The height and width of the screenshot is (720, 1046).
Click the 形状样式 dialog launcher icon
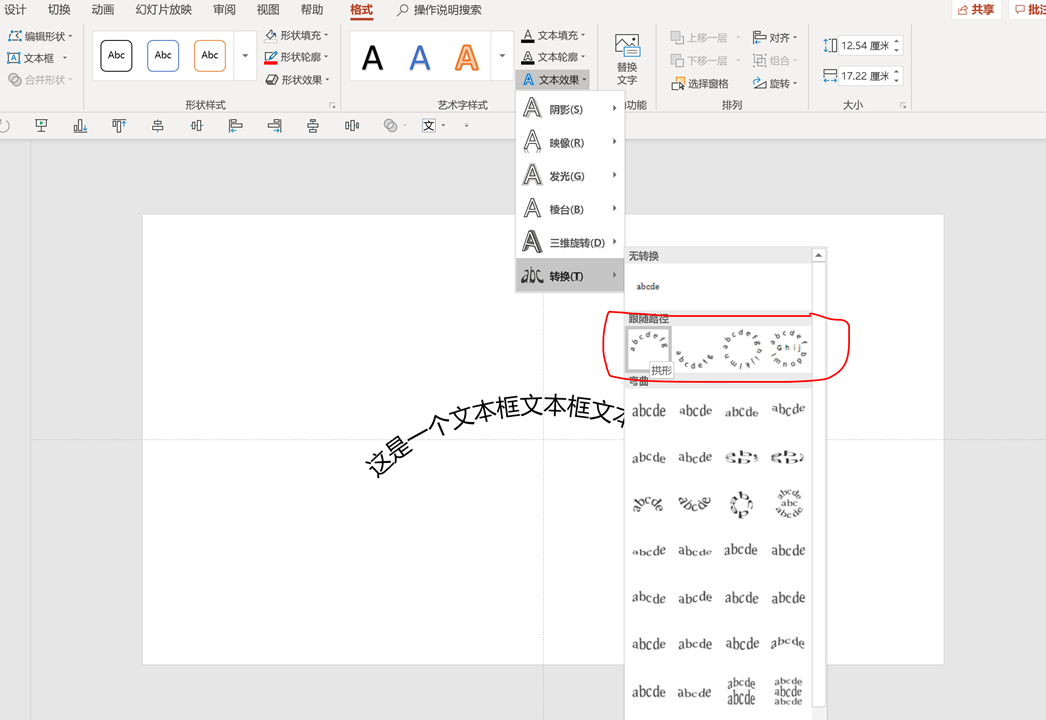(x=332, y=105)
